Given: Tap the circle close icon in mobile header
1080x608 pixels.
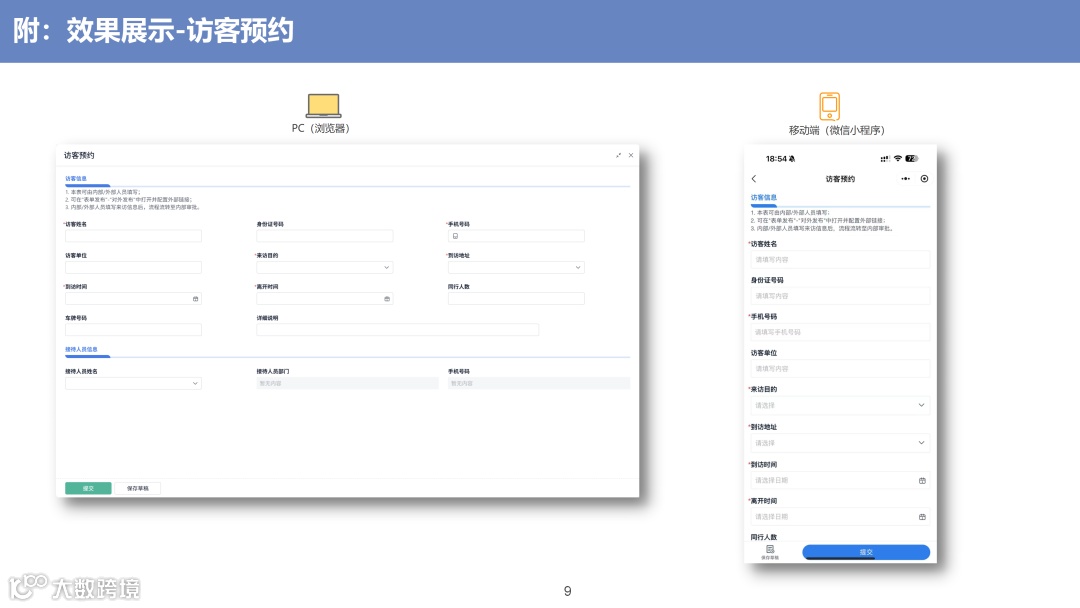Looking at the screenshot, I should pyautogui.click(x=924, y=179).
